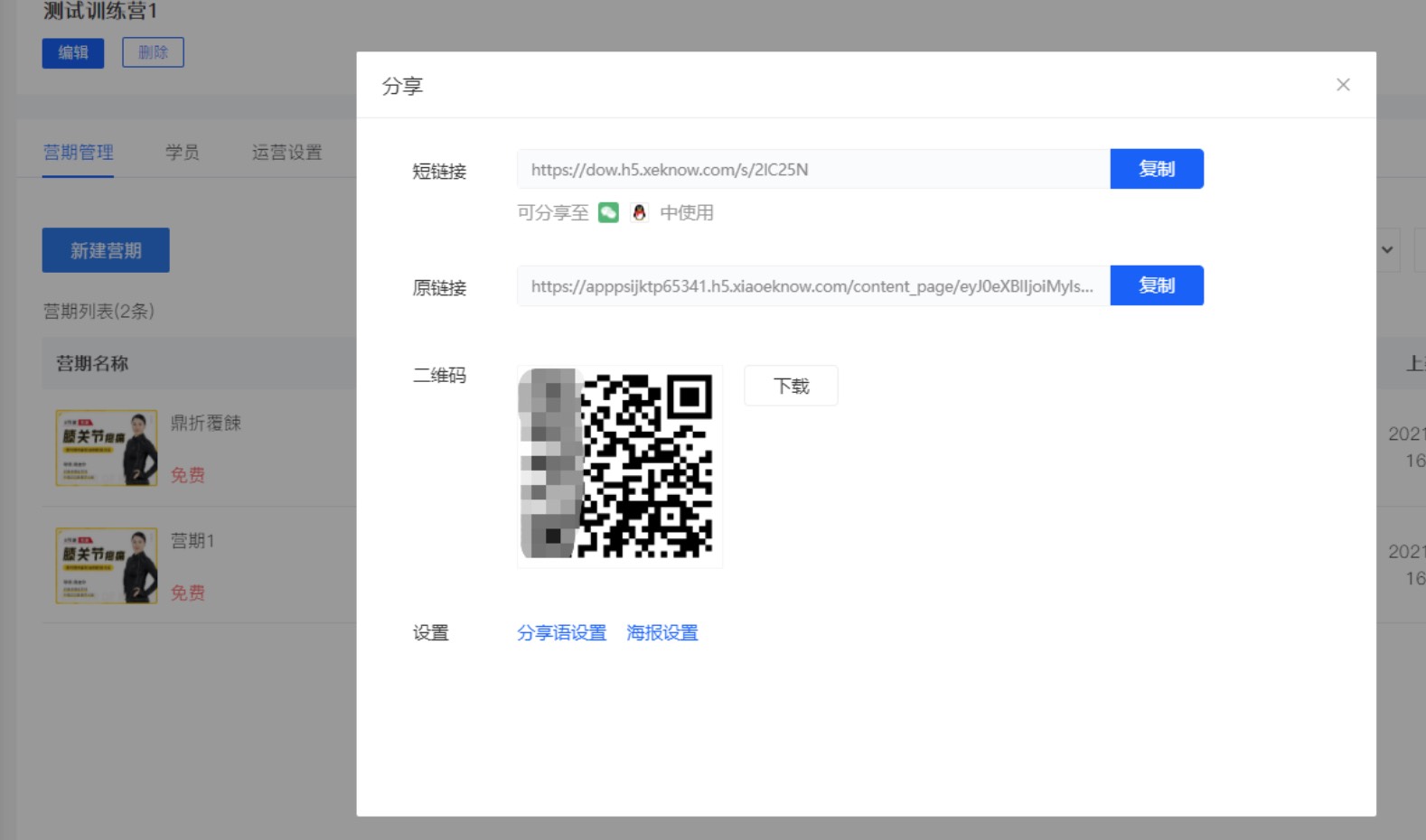
Task: Click the 短链接 field label
Action: click(439, 171)
